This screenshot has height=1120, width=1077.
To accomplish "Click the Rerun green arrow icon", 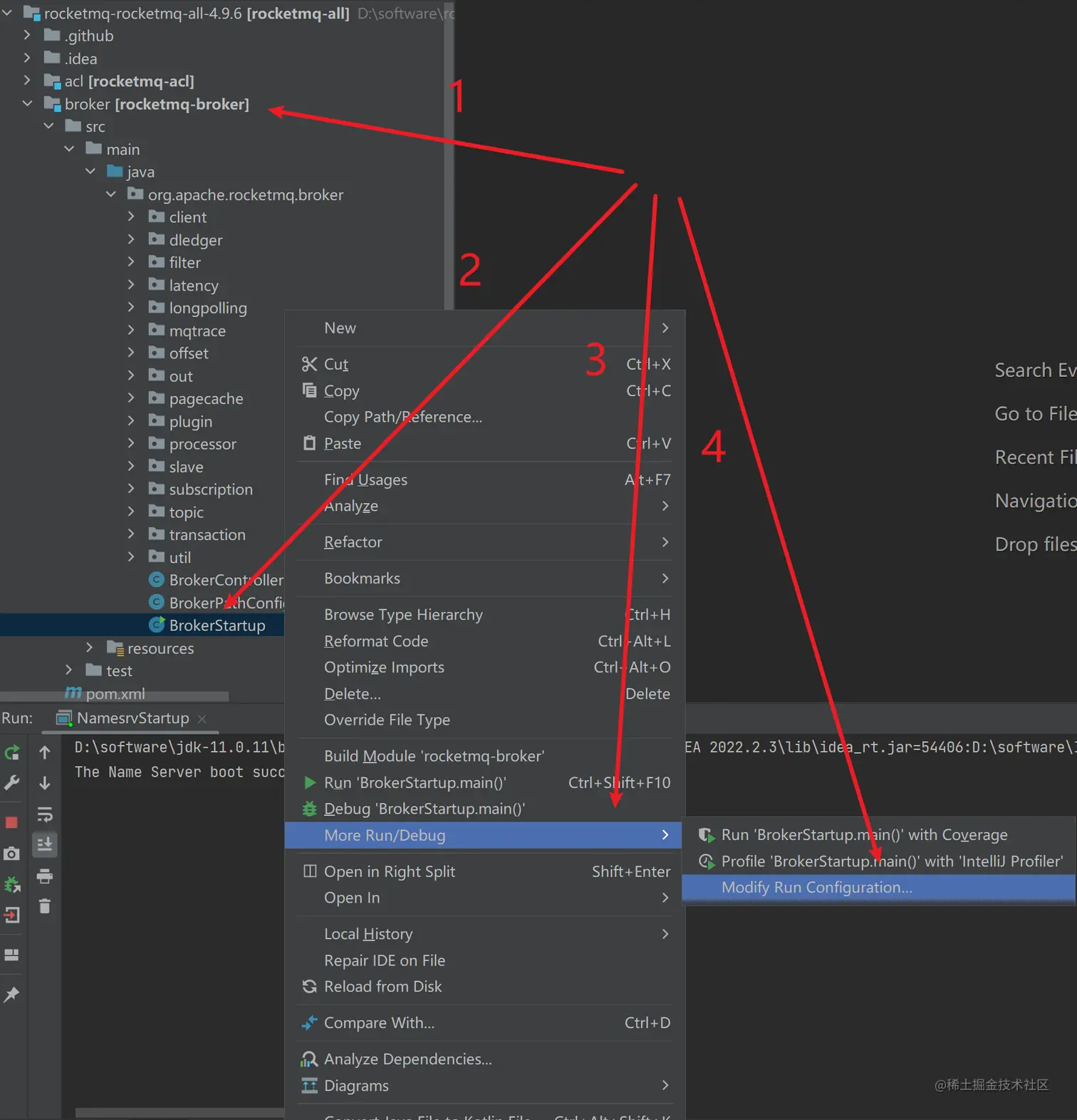I will click(12, 752).
